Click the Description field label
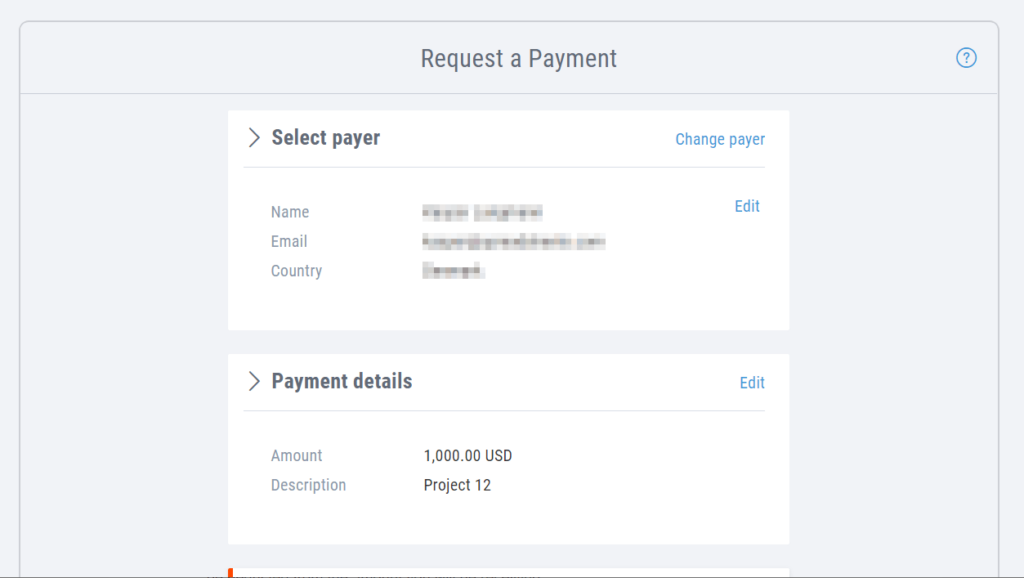Viewport: 1024px width, 578px height. [x=308, y=485]
